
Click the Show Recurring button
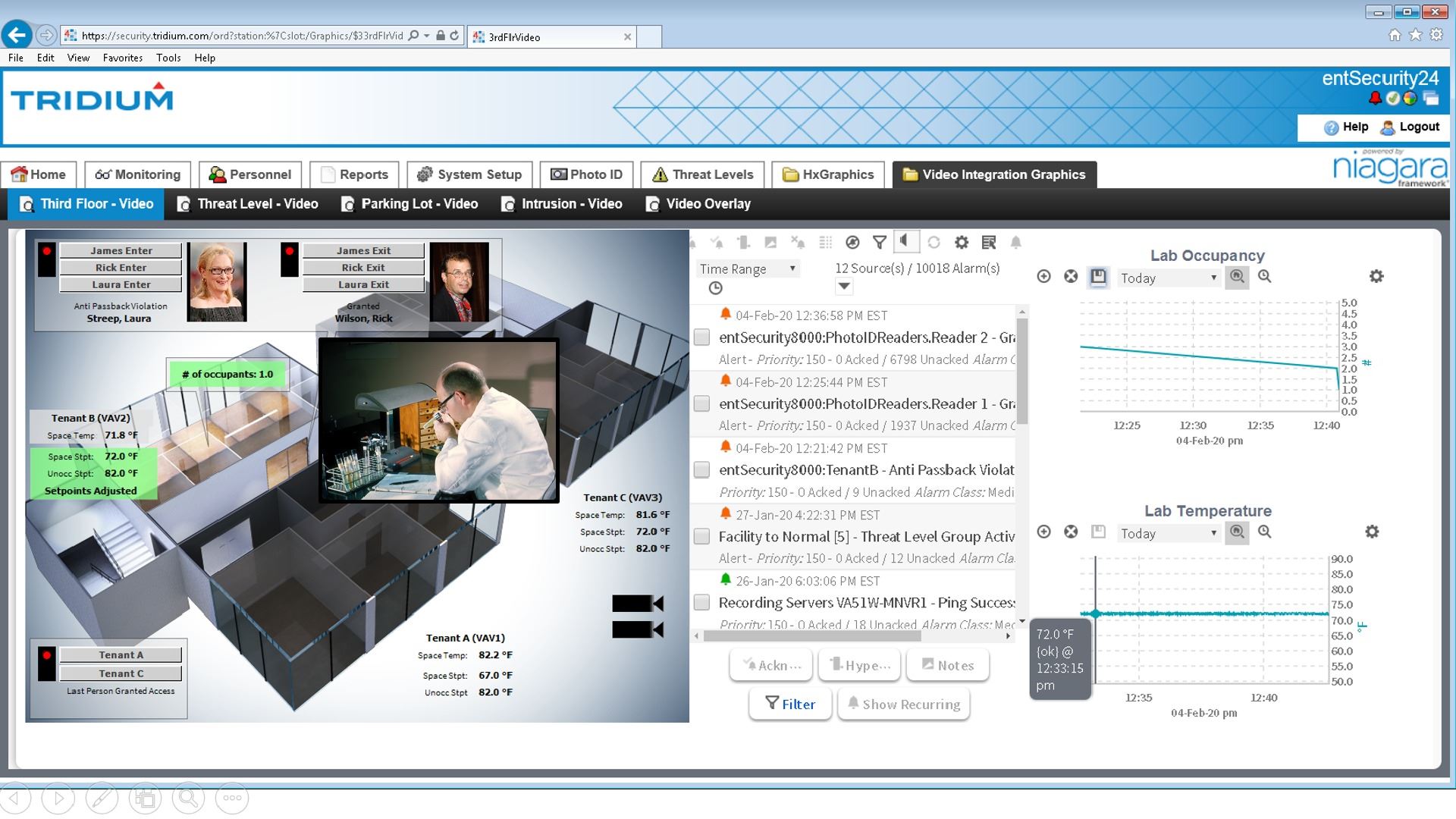click(x=904, y=704)
